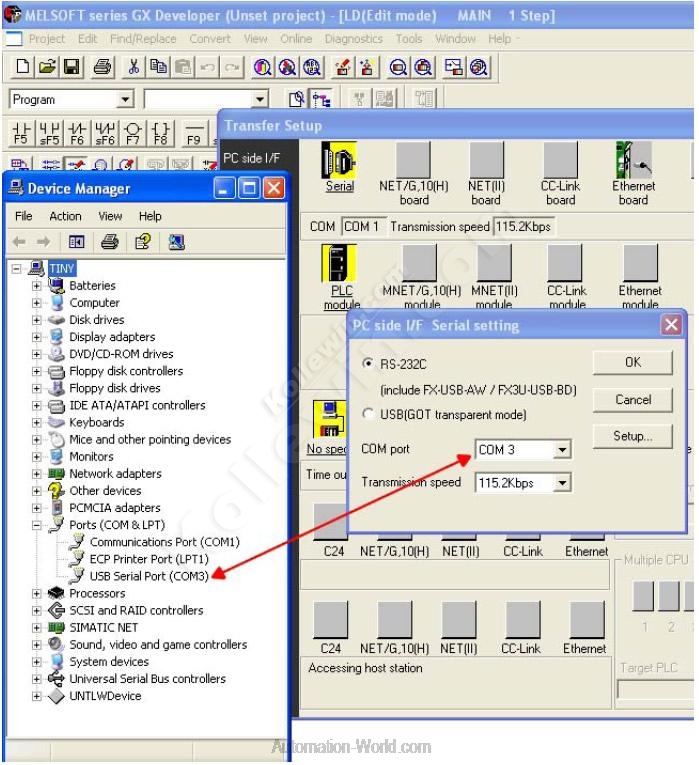Open the Diagnostics menu
The width and height of the screenshot is (699, 765).
[353, 39]
